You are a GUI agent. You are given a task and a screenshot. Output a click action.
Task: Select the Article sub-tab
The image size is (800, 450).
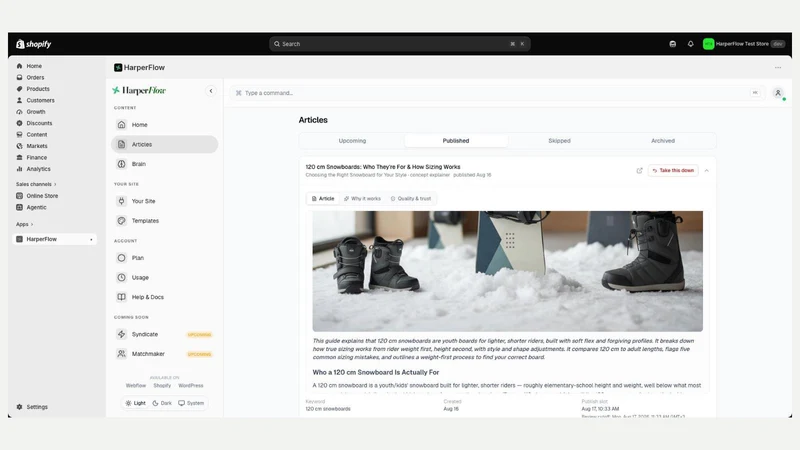coord(323,198)
